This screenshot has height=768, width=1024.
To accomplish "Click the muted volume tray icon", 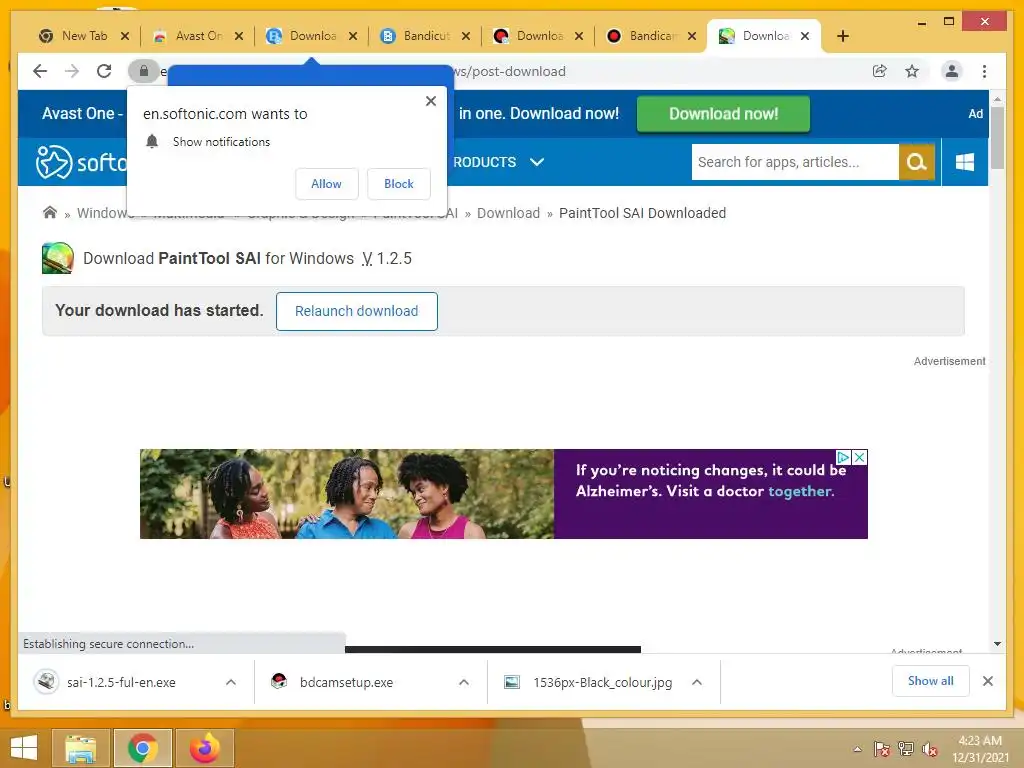I will click(x=930, y=749).
